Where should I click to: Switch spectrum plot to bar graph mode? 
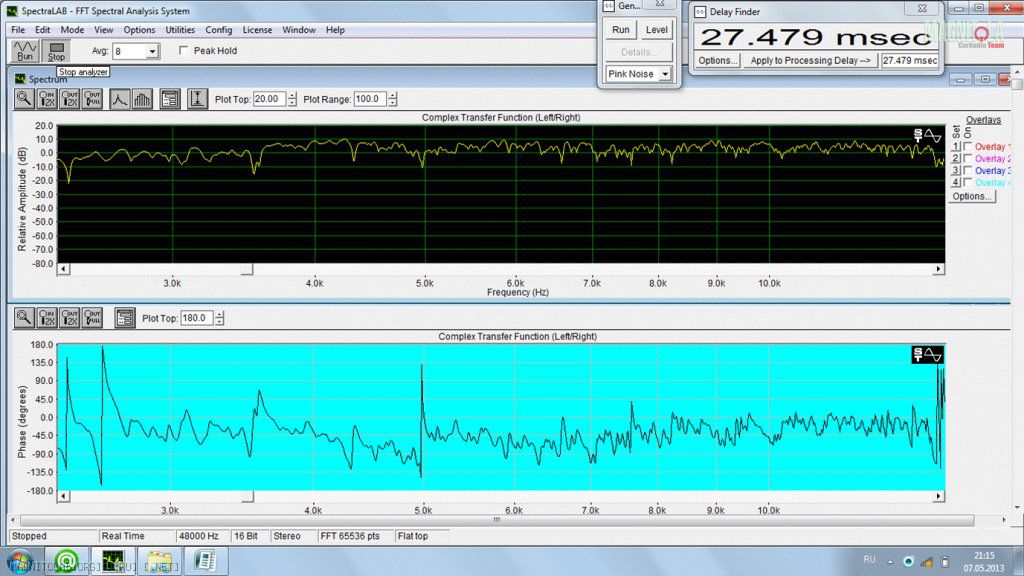tap(142, 99)
